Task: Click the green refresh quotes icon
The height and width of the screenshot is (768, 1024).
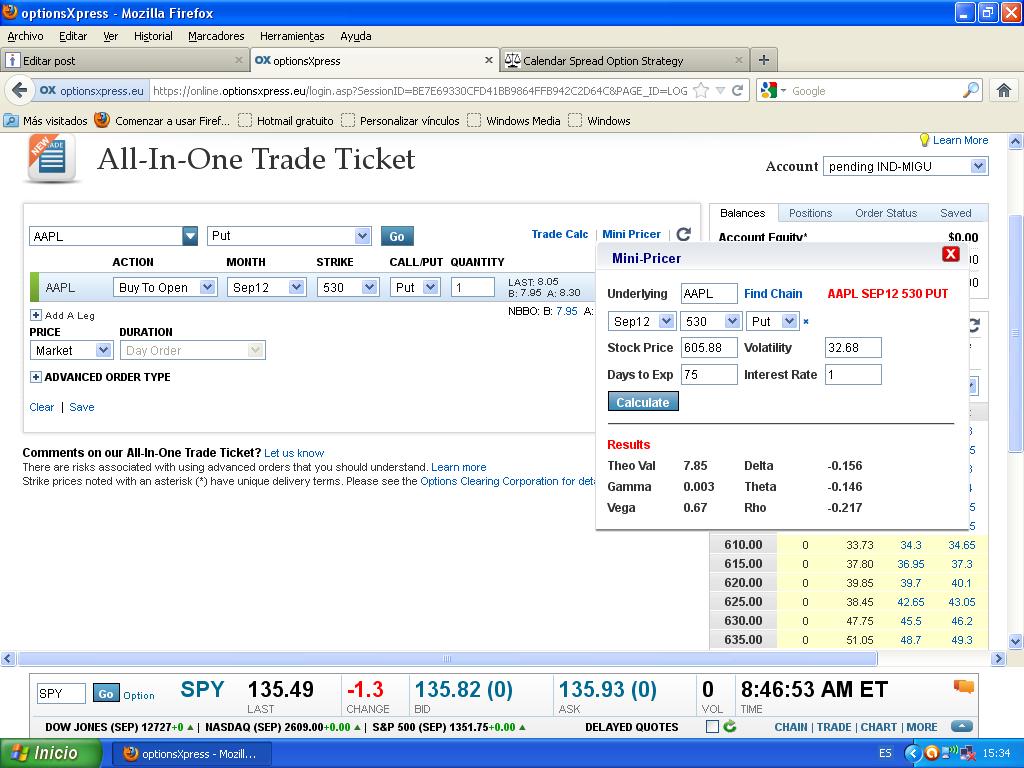Action: tap(730, 727)
